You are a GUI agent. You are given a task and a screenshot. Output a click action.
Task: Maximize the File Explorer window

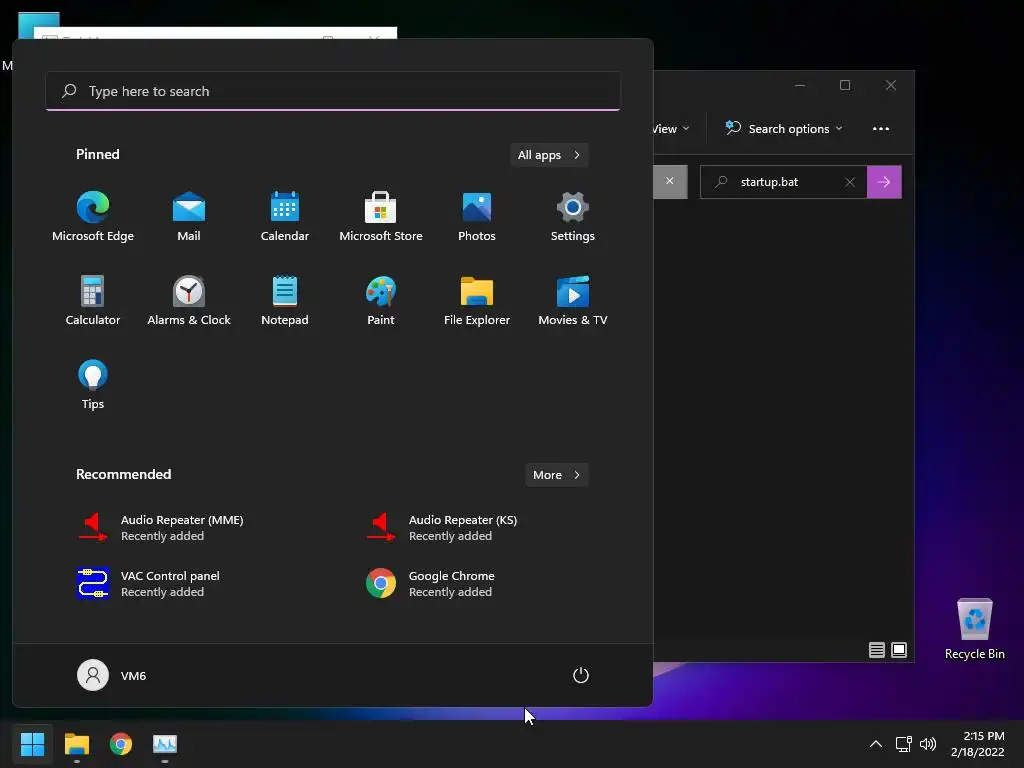(x=845, y=85)
